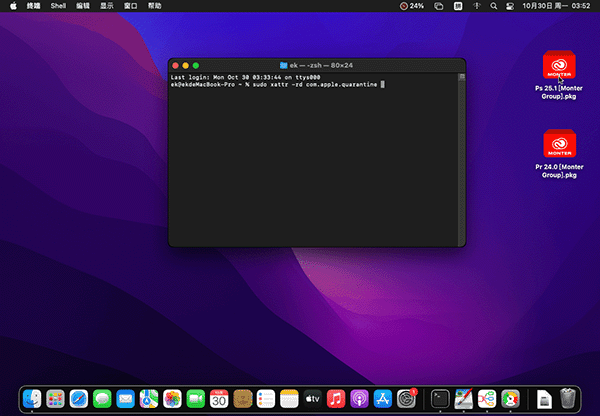Open the paintbrush image editor app in Dock
Image resolution: width=600 pixels, height=416 pixels.
coord(463,399)
